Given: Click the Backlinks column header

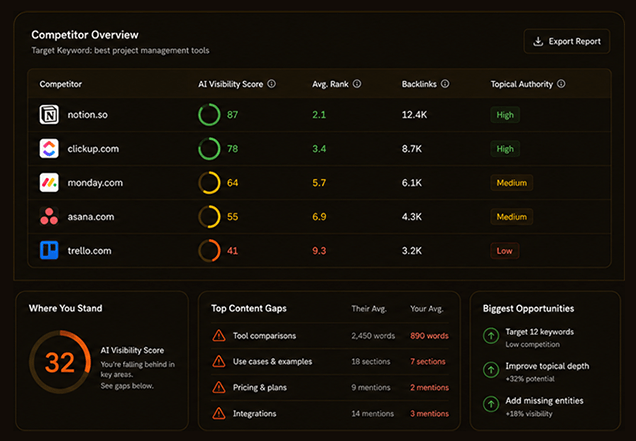Looking at the screenshot, I should coord(419,84).
